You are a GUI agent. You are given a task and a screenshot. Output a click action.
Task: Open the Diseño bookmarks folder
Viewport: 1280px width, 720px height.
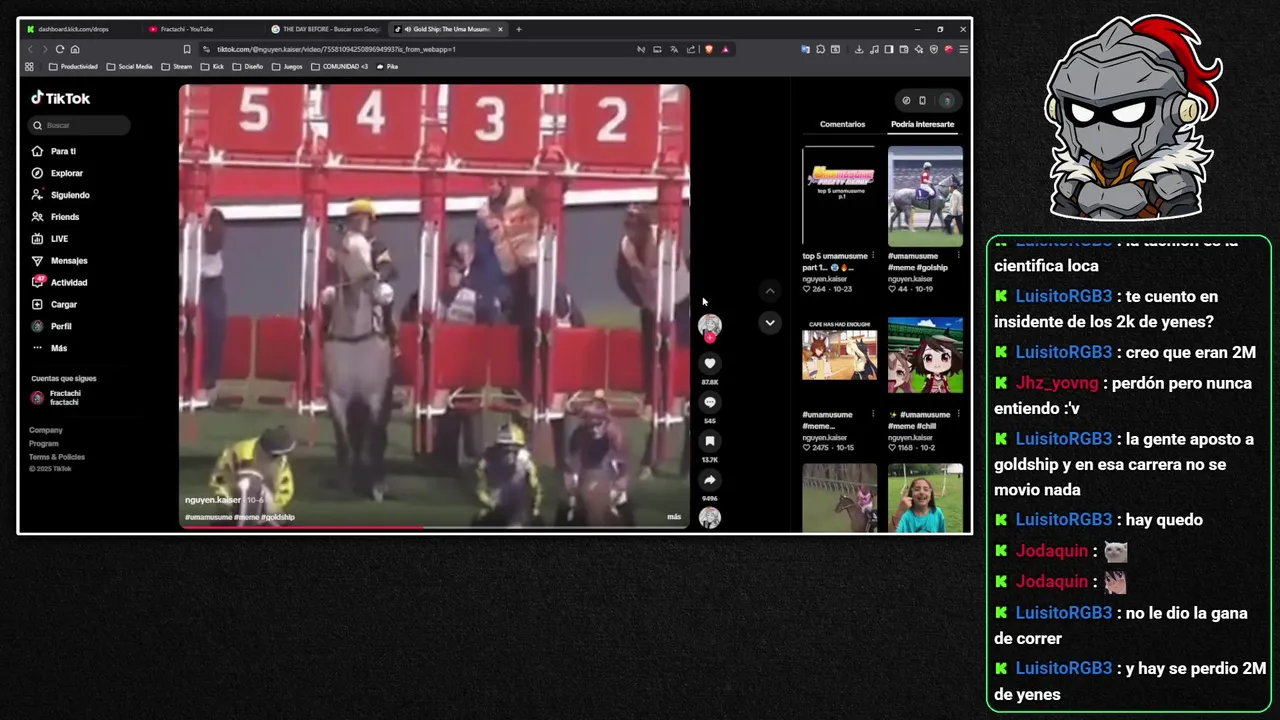click(247, 67)
